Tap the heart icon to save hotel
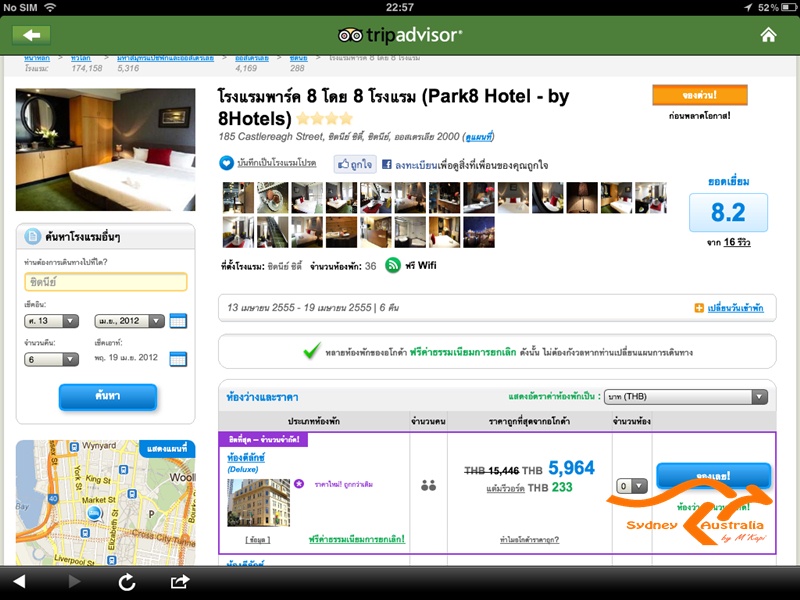 [226, 163]
